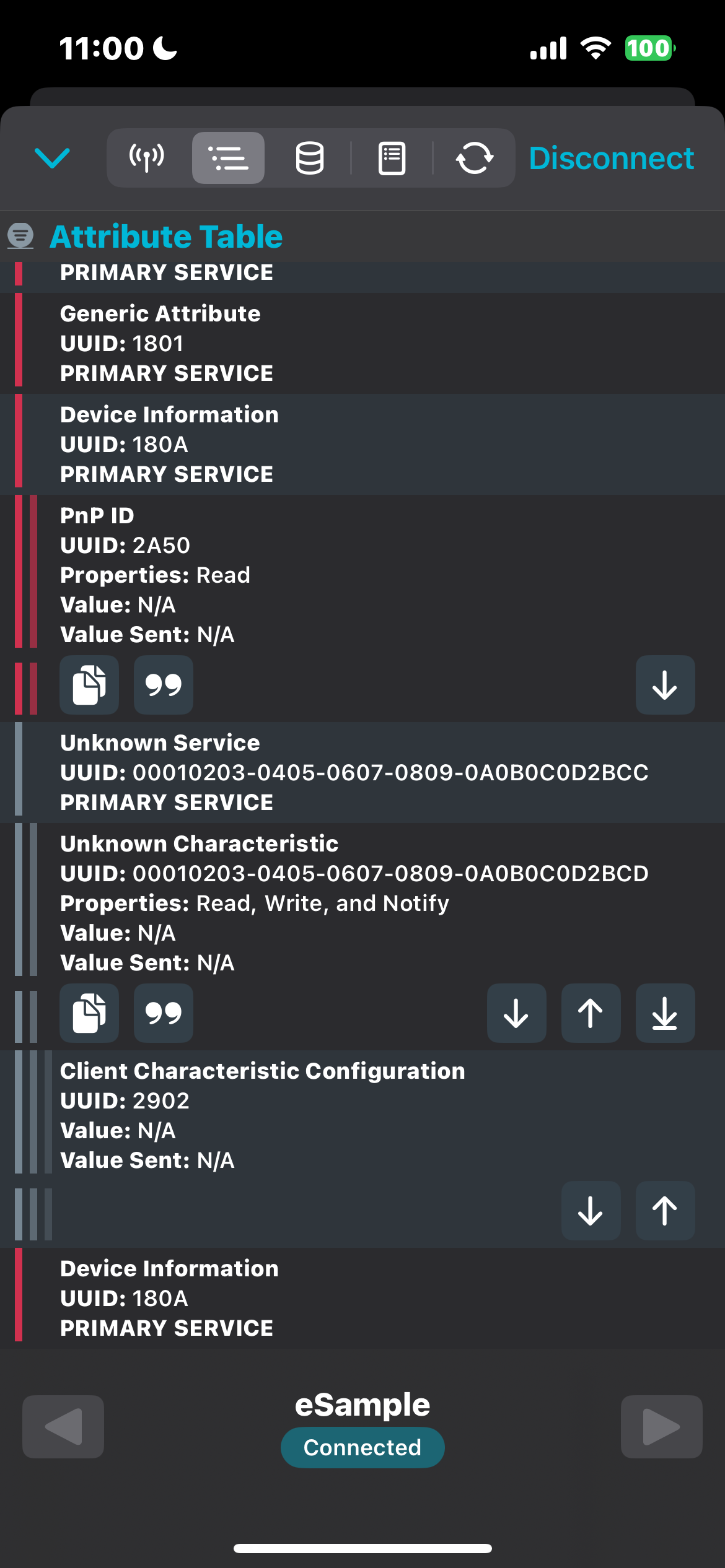This screenshot has width=725, height=1568.
Task: Toggle notifications for Unknown Characteristic
Action: 666,1013
